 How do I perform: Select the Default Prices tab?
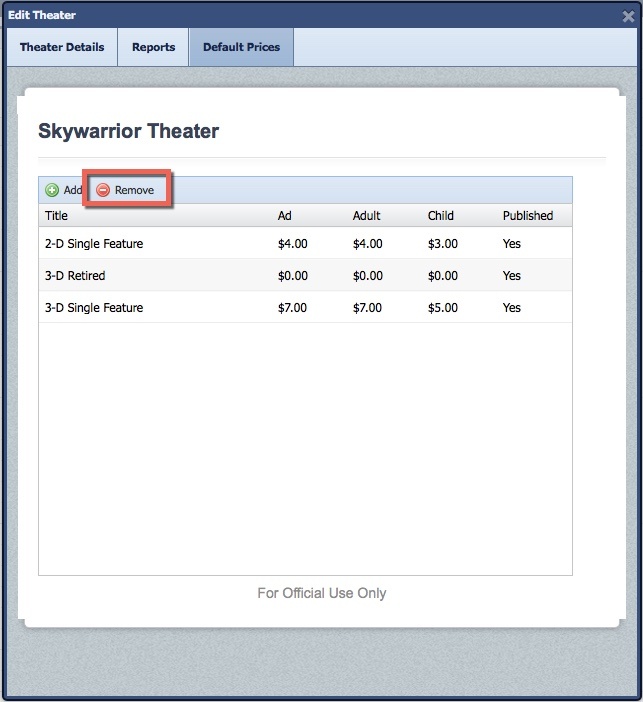click(241, 47)
